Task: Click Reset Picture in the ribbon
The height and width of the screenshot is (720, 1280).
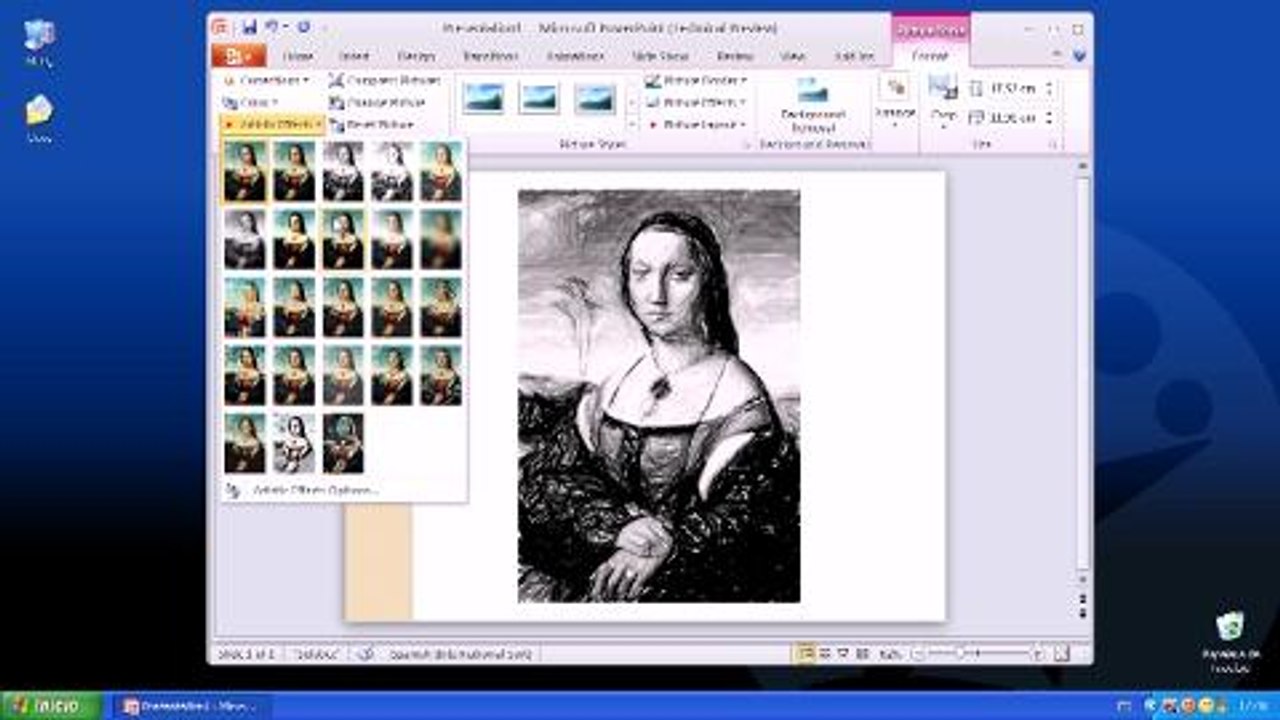Action: tap(371, 125)
